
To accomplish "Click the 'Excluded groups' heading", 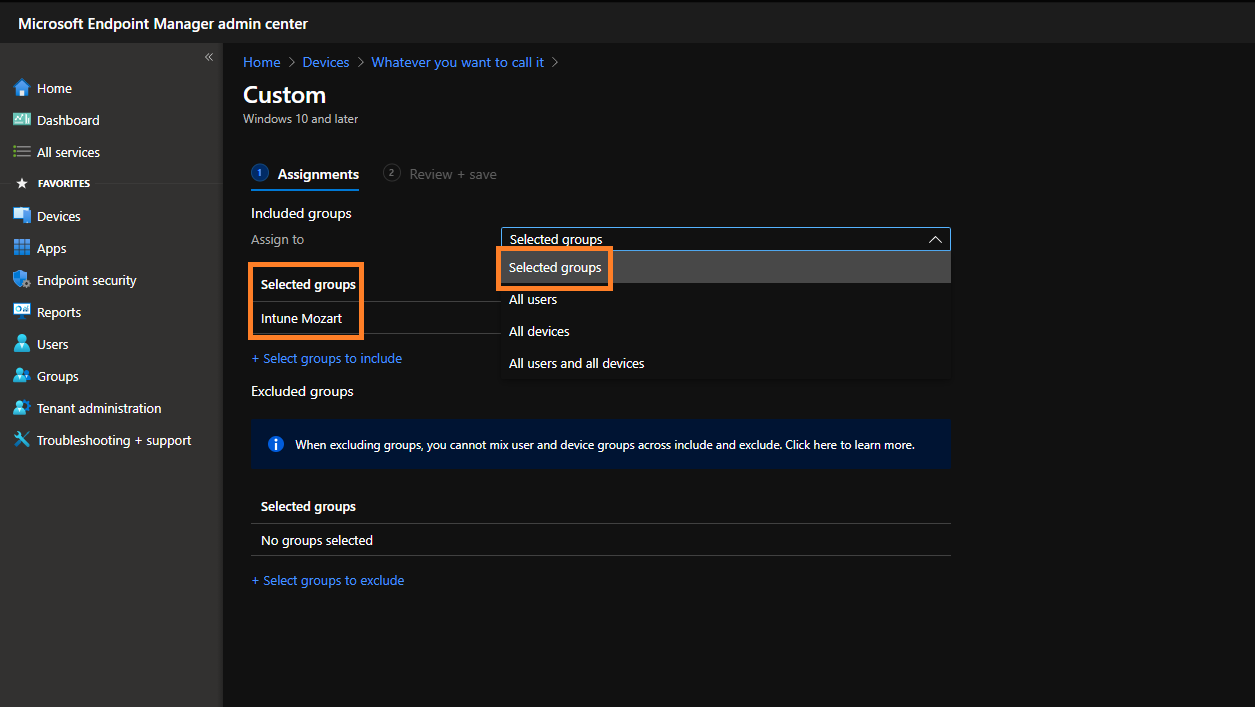I will point(302,391).
